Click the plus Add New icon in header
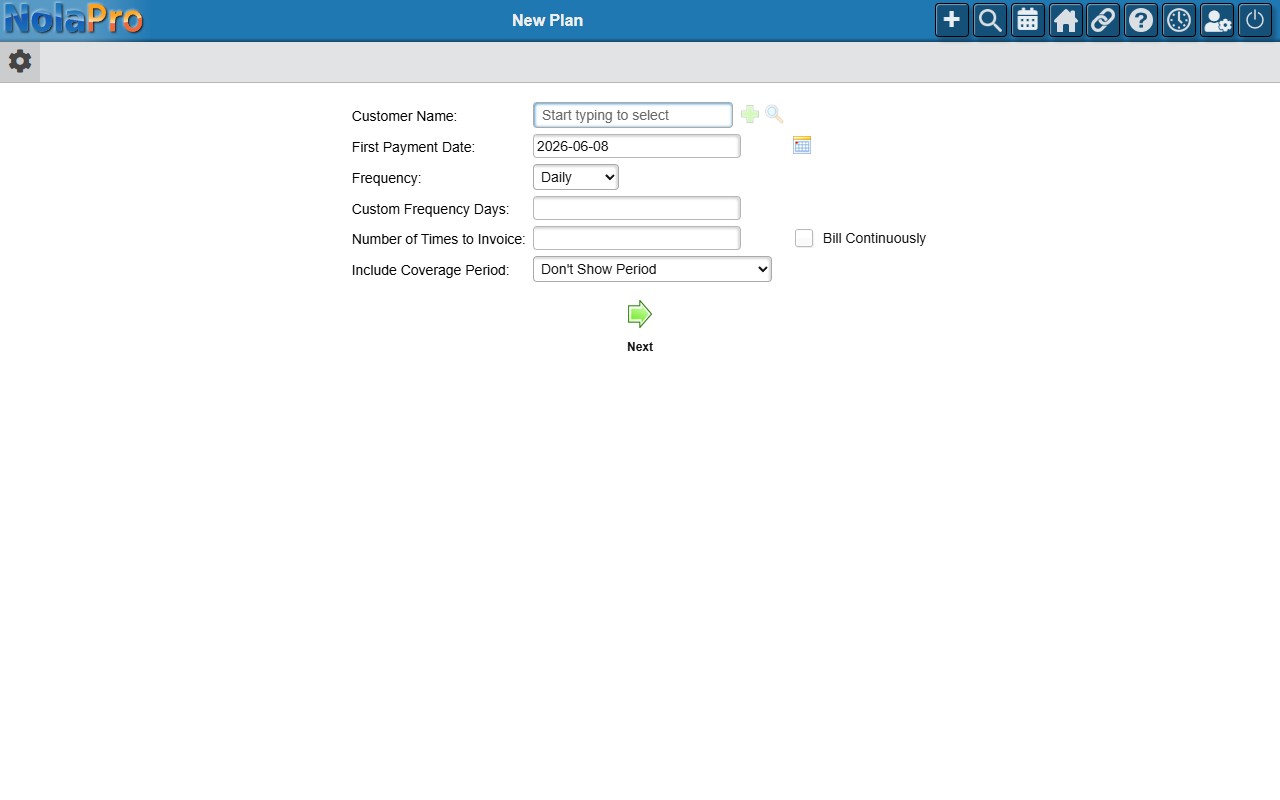The image size is (1280, 800). pos(952,20)
